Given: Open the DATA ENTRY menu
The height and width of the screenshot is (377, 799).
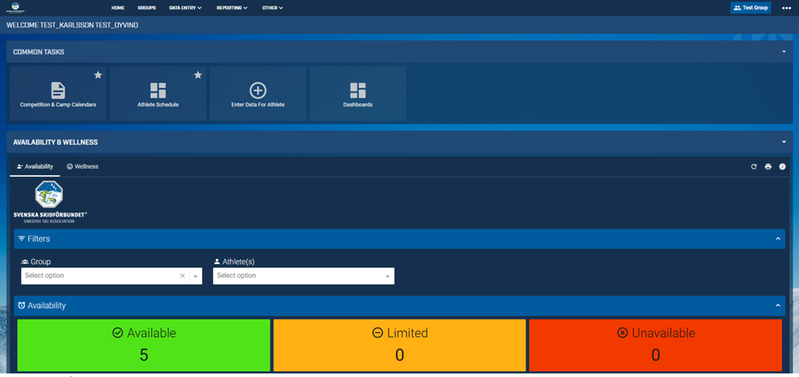Looking at the screenshot, I should point(185,8).
